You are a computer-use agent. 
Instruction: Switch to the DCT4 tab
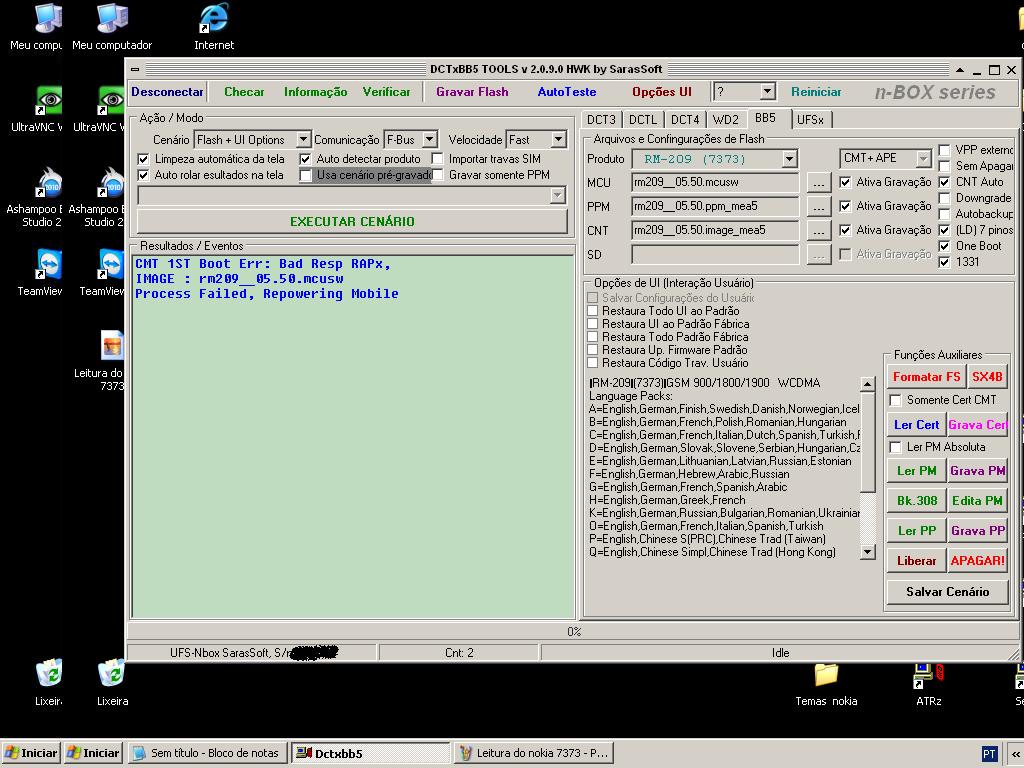[x=685, y=120]
